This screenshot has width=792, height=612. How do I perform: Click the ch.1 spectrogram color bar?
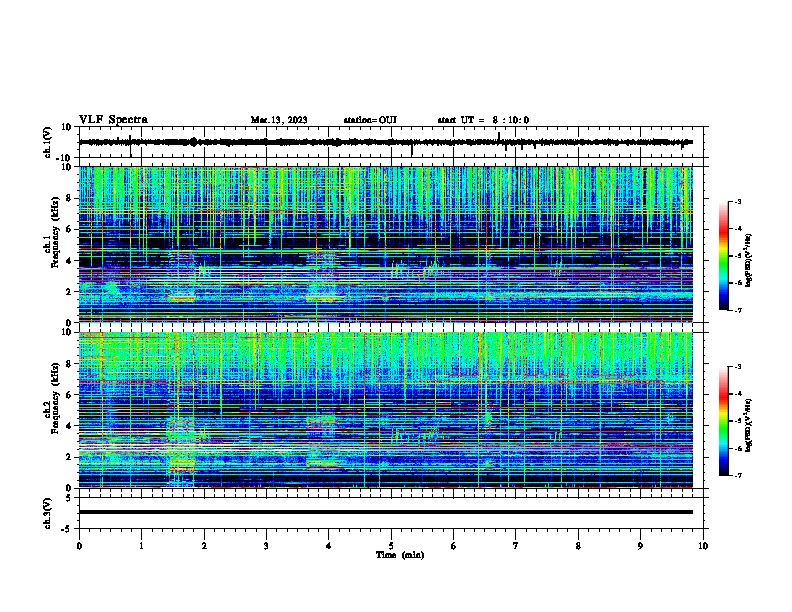[x=723, y=256]
